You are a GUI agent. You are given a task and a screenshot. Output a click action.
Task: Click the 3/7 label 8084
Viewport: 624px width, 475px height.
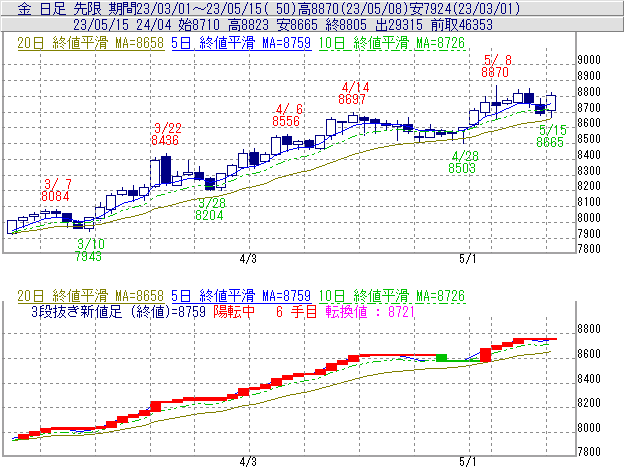point(56,196)
